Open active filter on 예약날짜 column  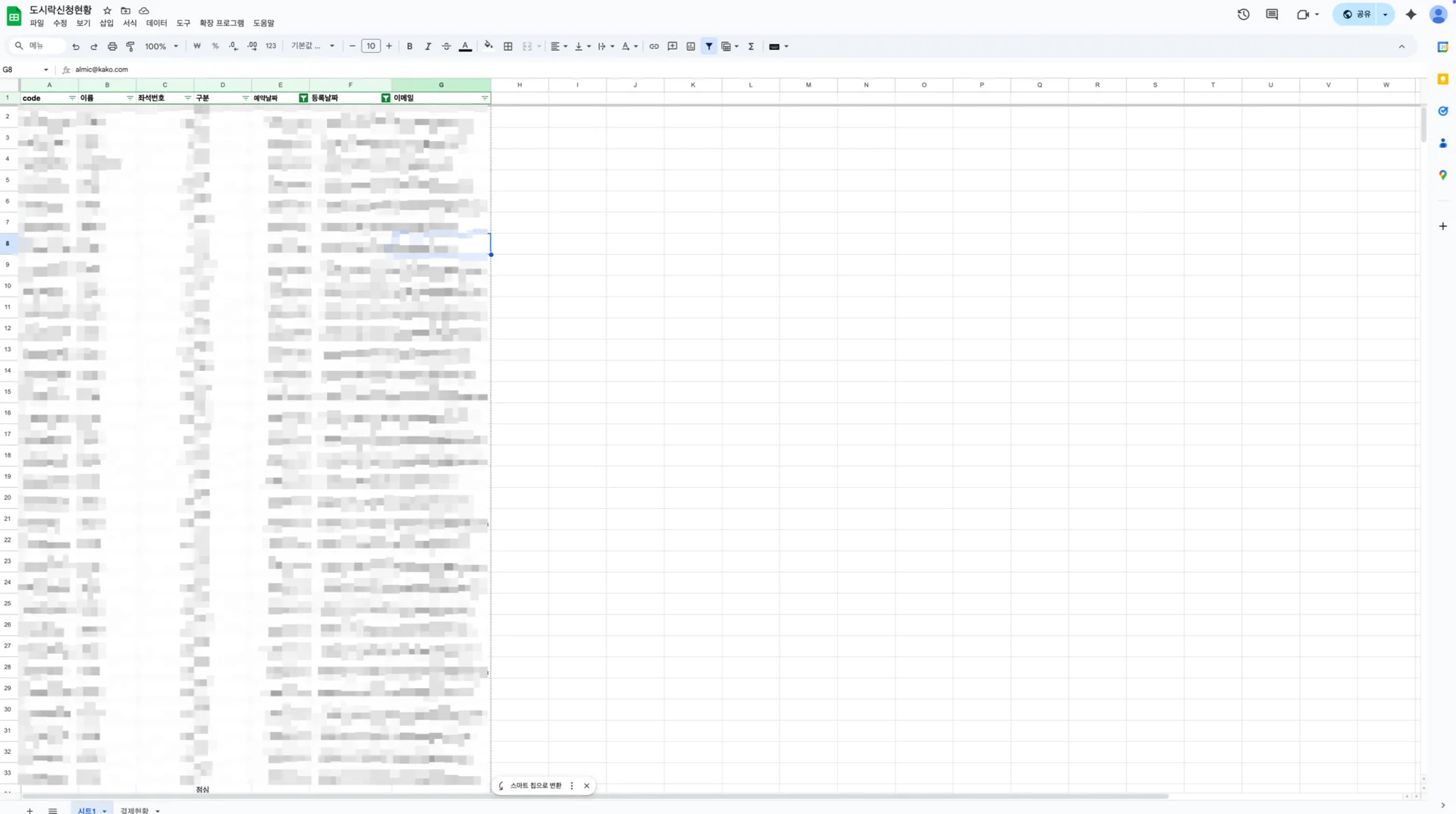pyautogui.click(x=303, y=98)
